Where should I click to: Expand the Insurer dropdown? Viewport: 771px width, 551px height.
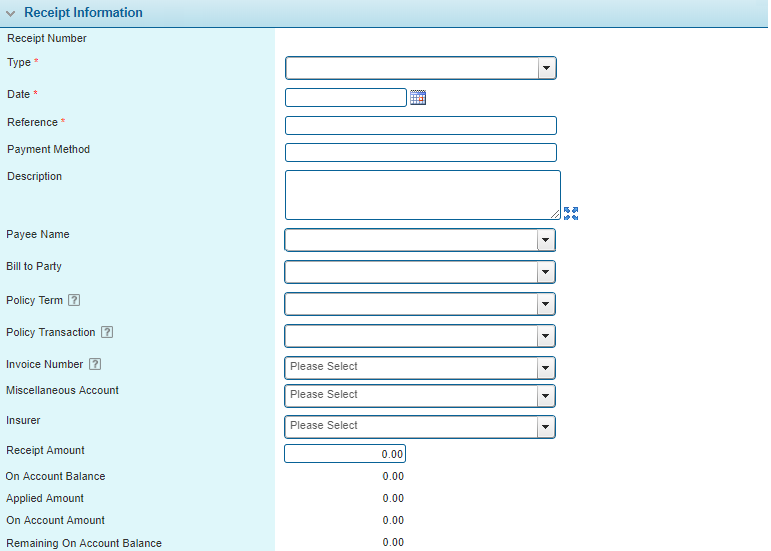point(545,427)
